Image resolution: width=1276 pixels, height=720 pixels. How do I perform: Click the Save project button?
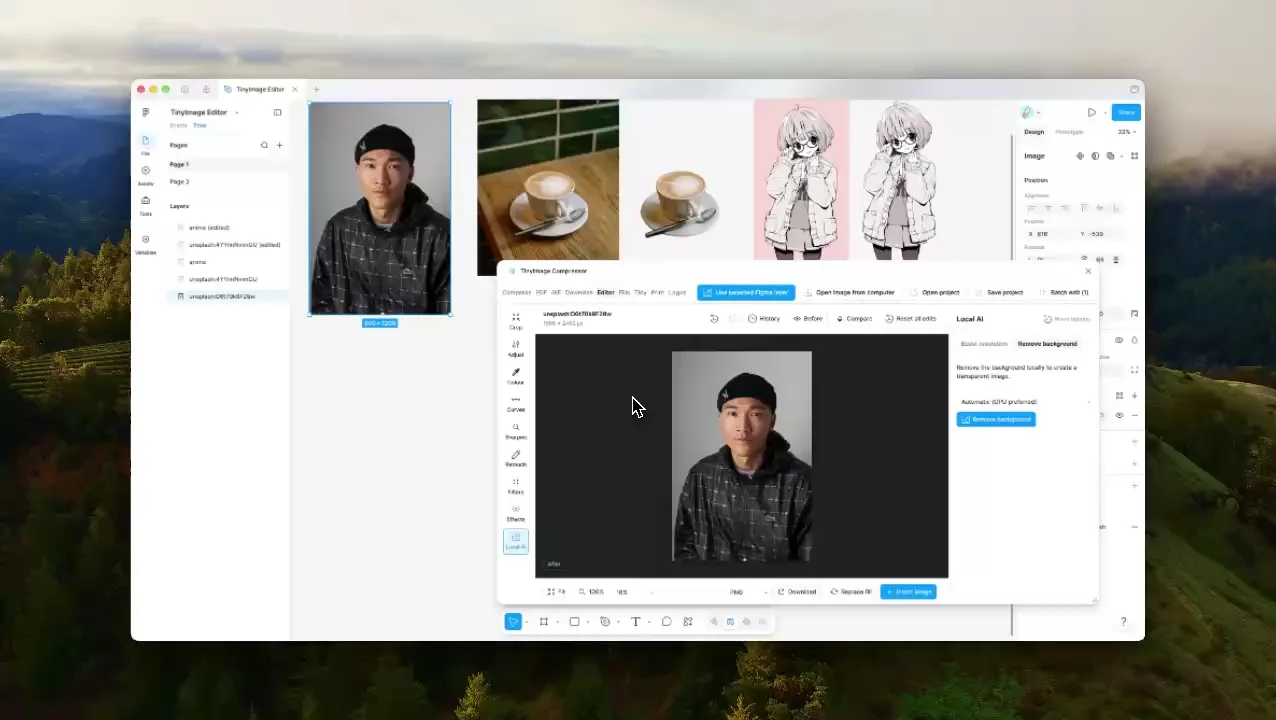[x=999, y=293]
